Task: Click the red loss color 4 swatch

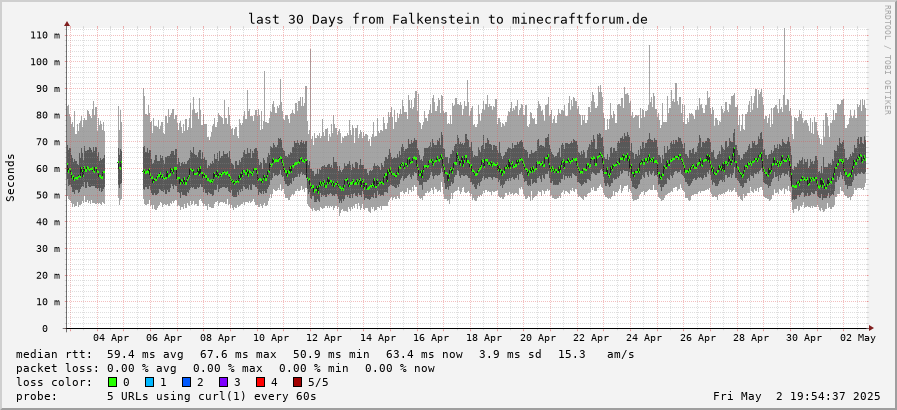Action: pyautogui.click(x=260, y=382)
